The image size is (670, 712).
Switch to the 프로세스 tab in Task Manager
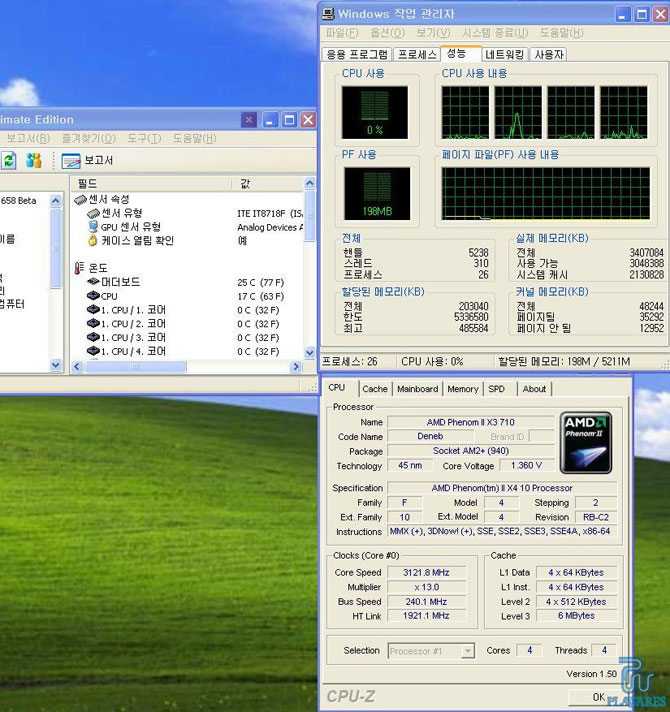(x=416, y=55)
